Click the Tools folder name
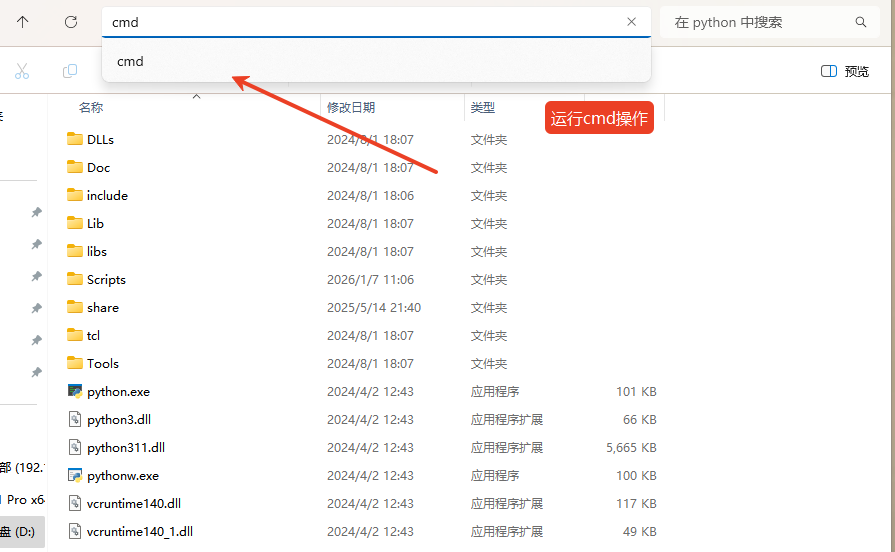 (x=103, y=363)
